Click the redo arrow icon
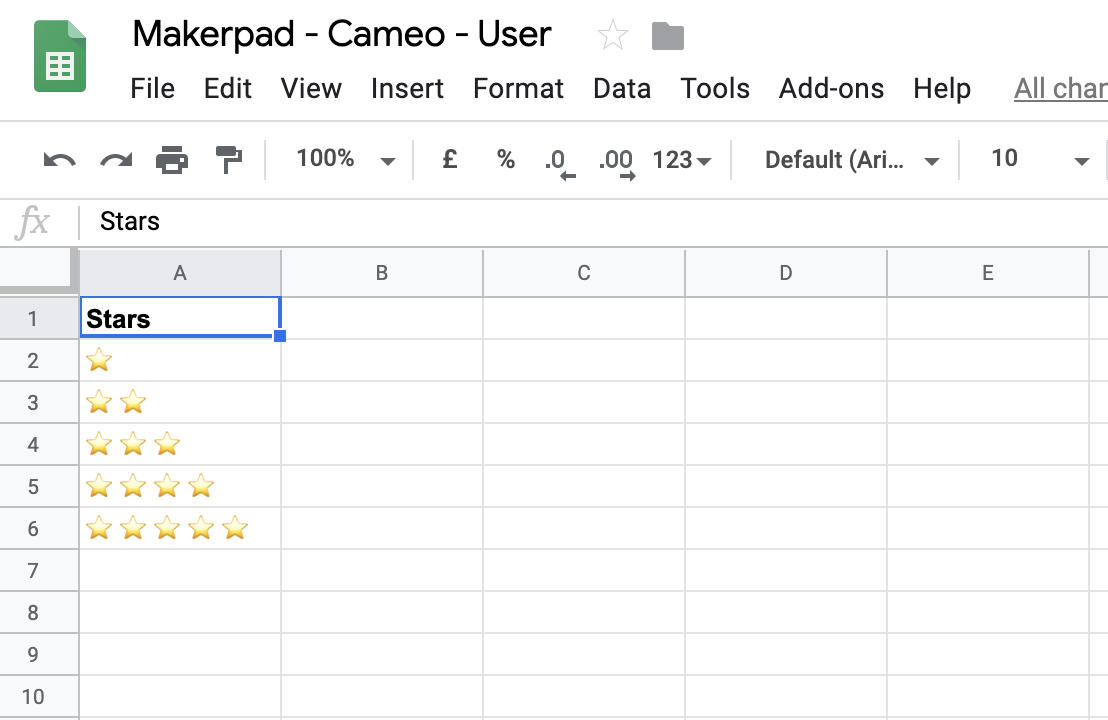This screenshot has height=720, width=1108. (x=116, y=159)
